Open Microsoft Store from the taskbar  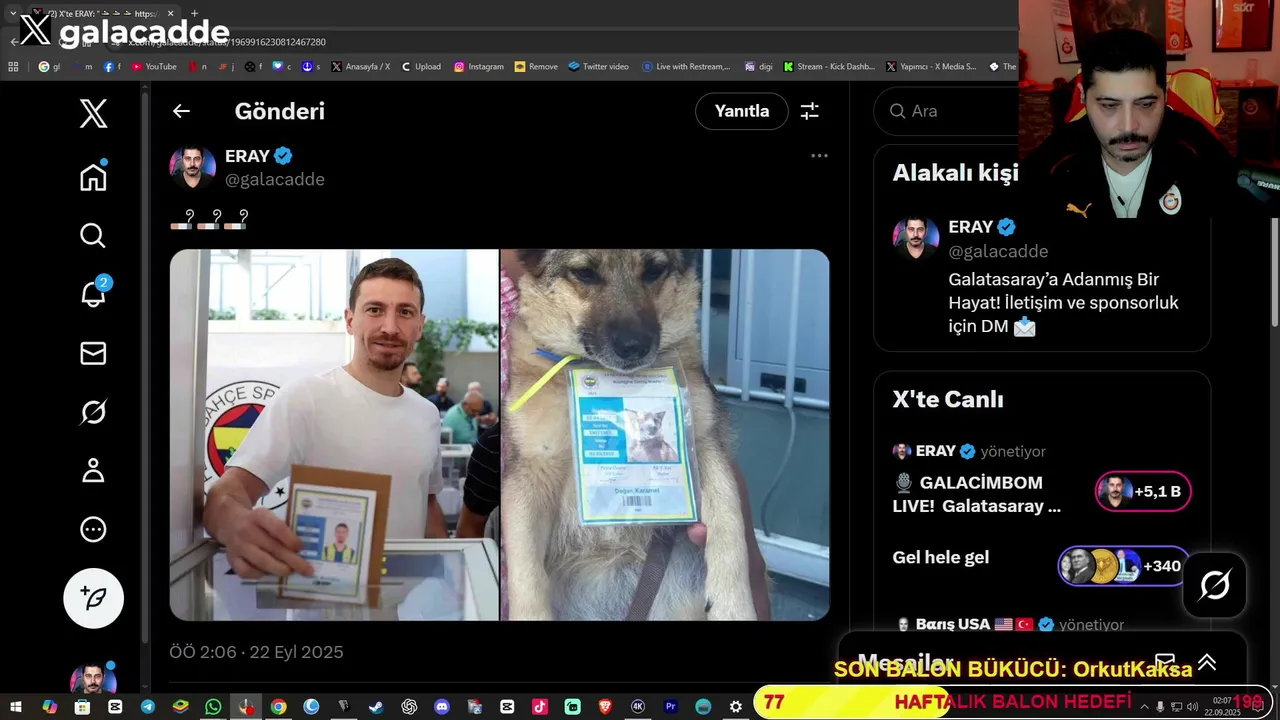[x=82, y=707]
